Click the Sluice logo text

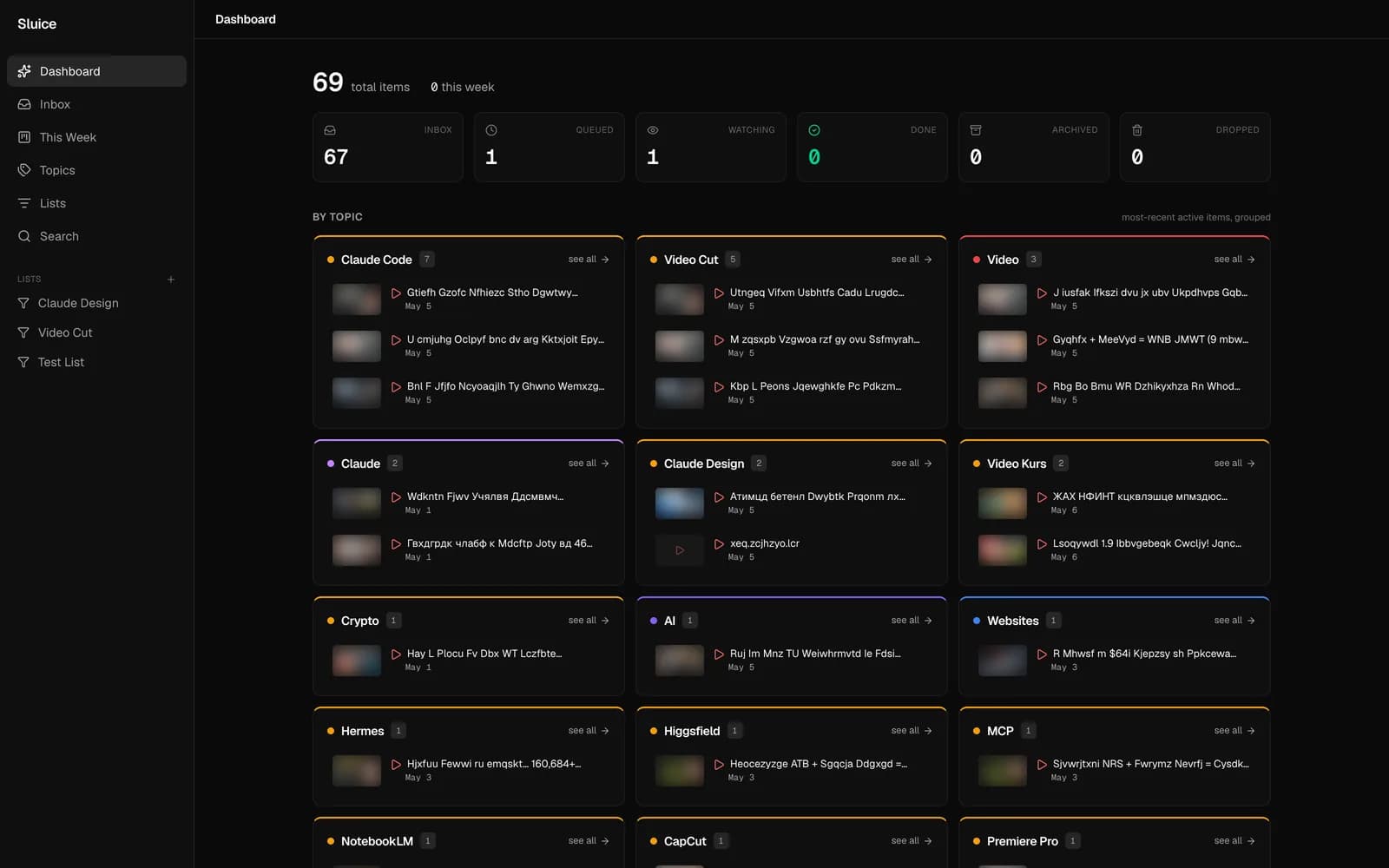(36, 23)
